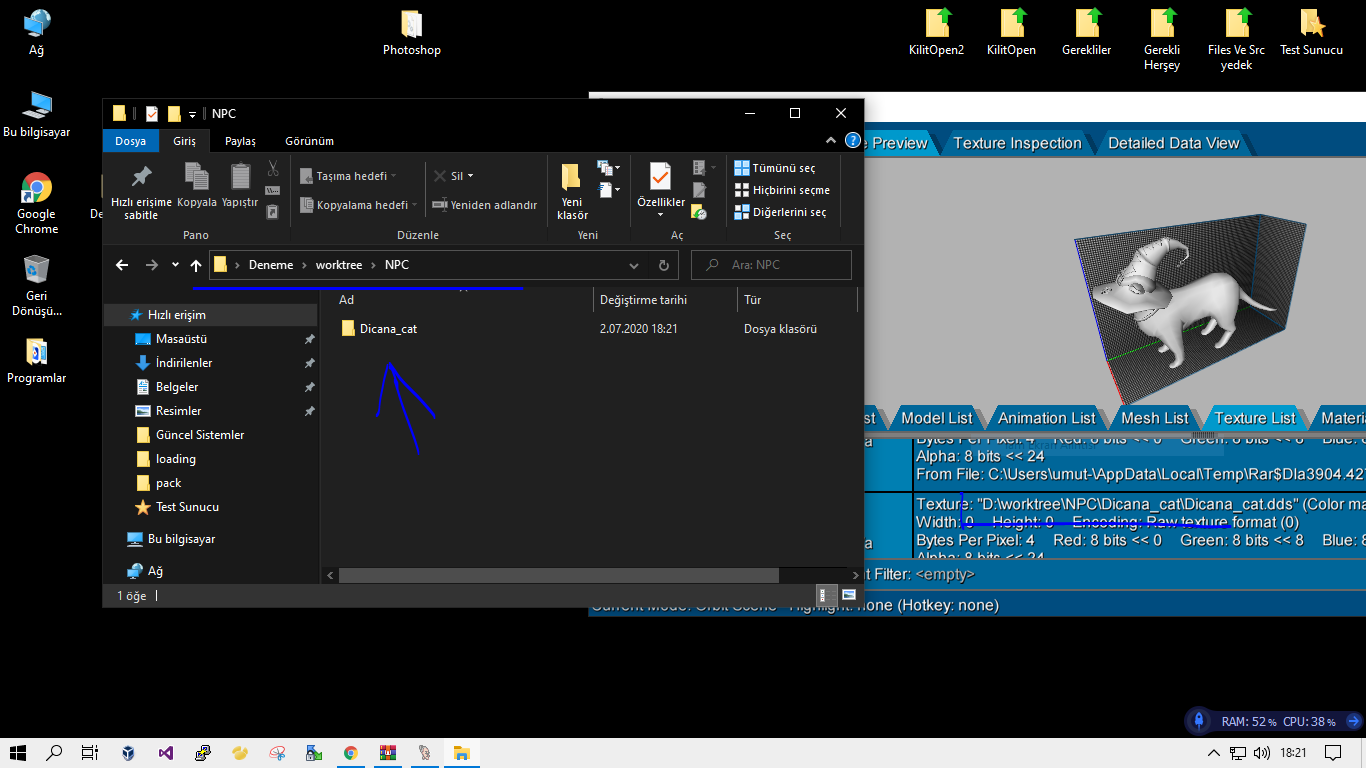The height and width of the screenshot is (768, 1366).
Task: Click Deneme in address breadcrumb
Action: pyautogui.click(x=271, y=265)
